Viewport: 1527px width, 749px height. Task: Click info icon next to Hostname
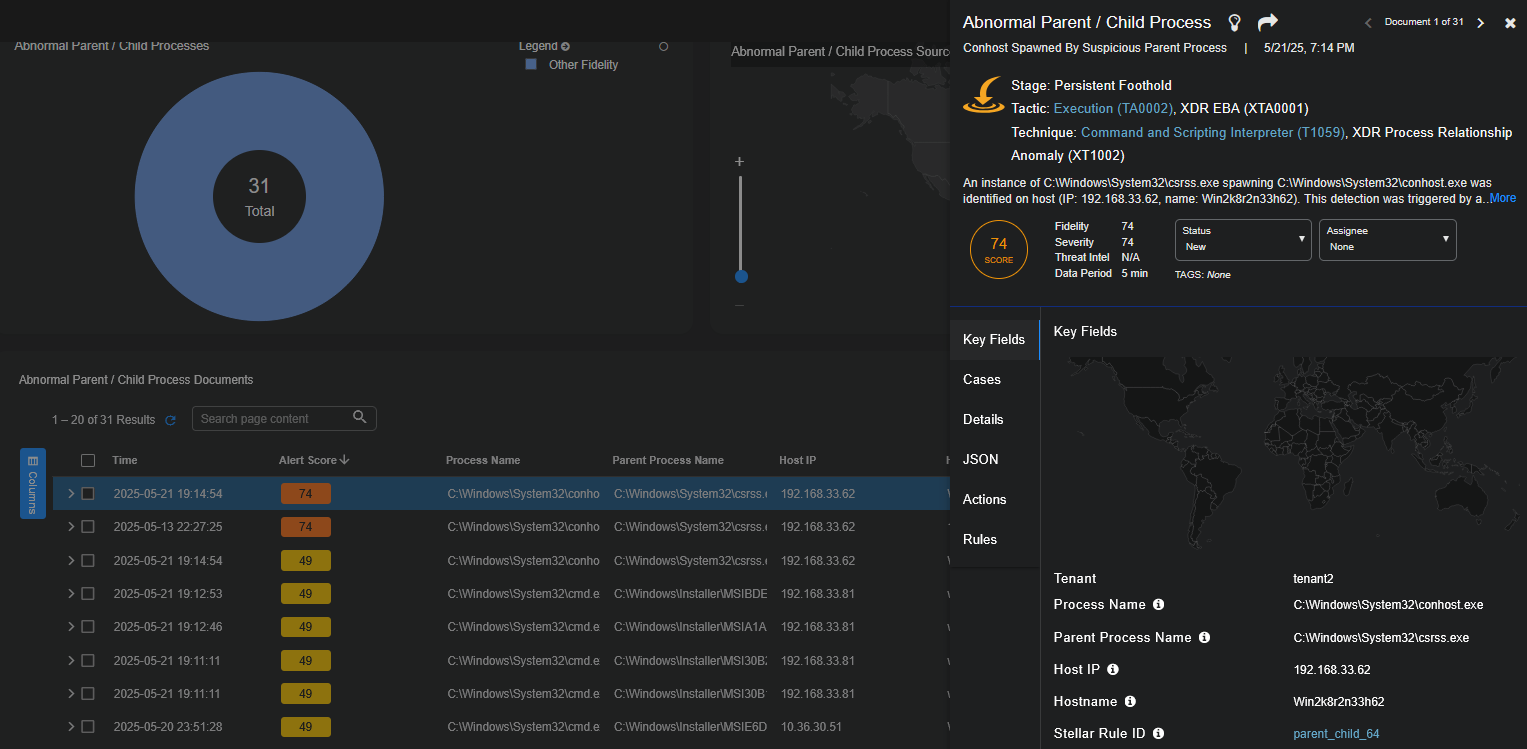1130,702
